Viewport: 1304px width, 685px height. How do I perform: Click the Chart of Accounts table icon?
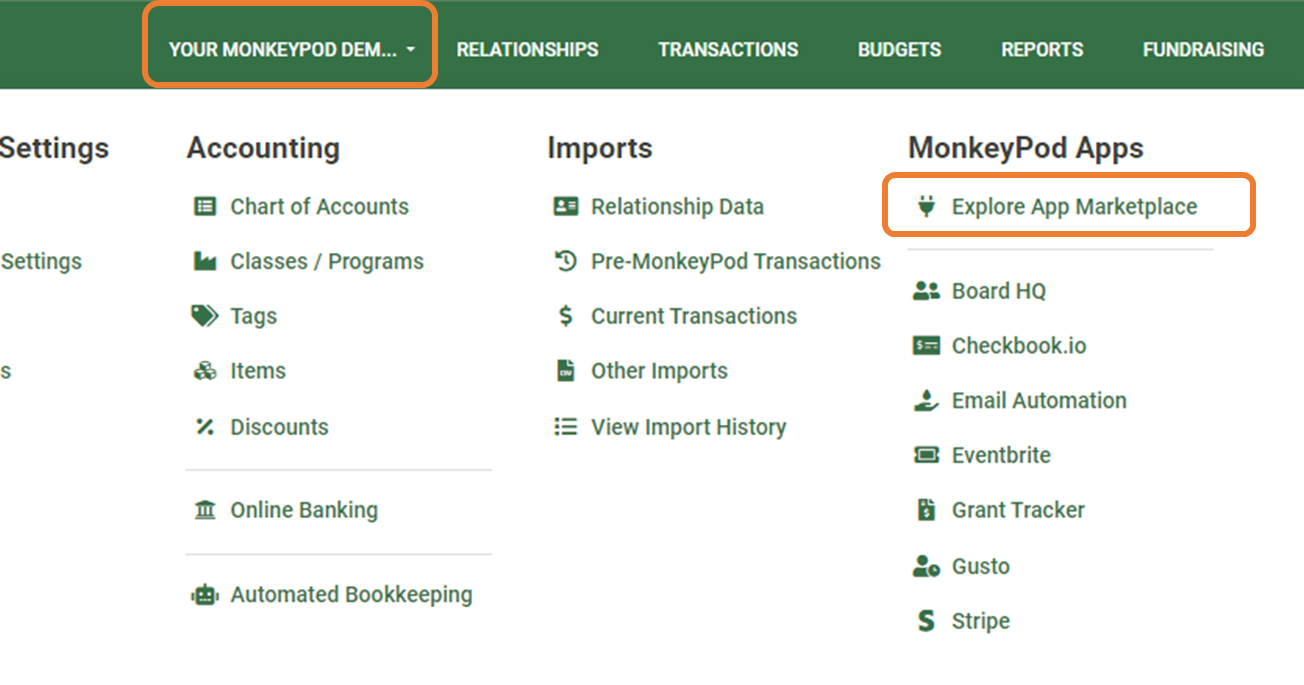click(206, 206)
